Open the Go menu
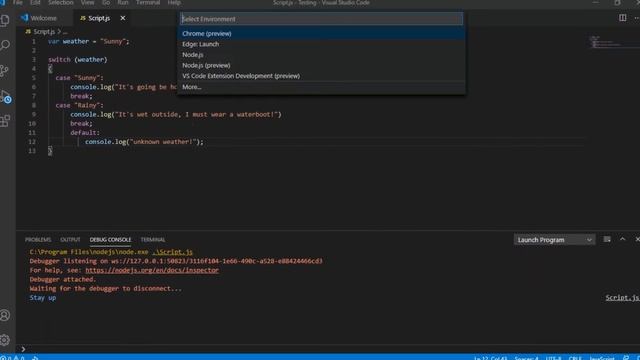640x360 pixels. (x=106, y=2)
